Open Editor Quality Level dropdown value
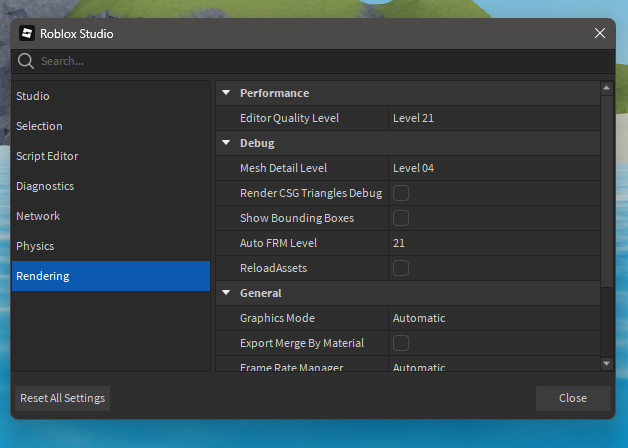The image size is (628, 448). tap(494, 118)
